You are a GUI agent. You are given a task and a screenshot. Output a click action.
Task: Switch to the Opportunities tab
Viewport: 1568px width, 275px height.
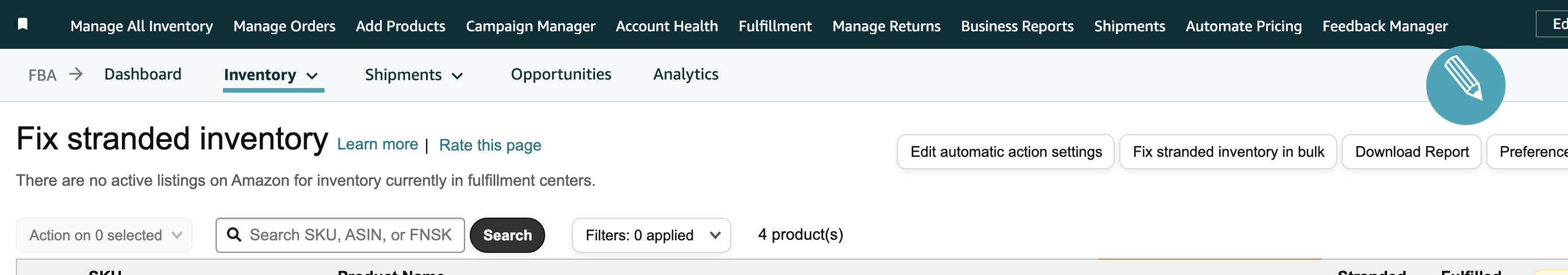(560, 74)
